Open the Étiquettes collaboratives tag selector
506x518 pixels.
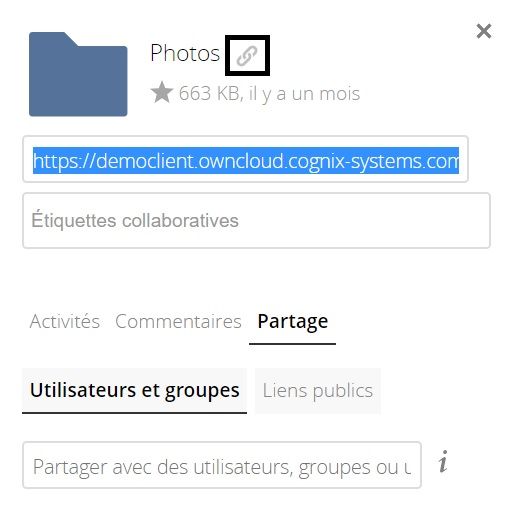pos(256,220)
